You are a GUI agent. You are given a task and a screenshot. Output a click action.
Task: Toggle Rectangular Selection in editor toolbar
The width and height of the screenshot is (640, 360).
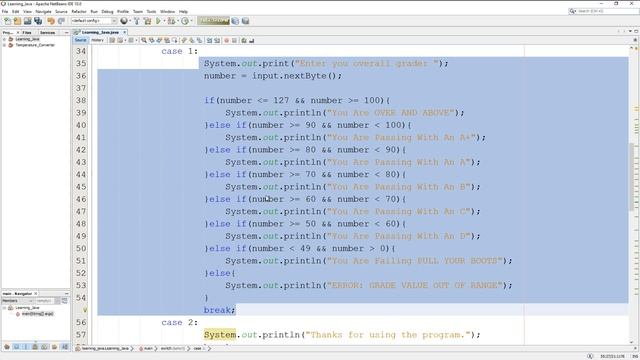coord(175,40)
